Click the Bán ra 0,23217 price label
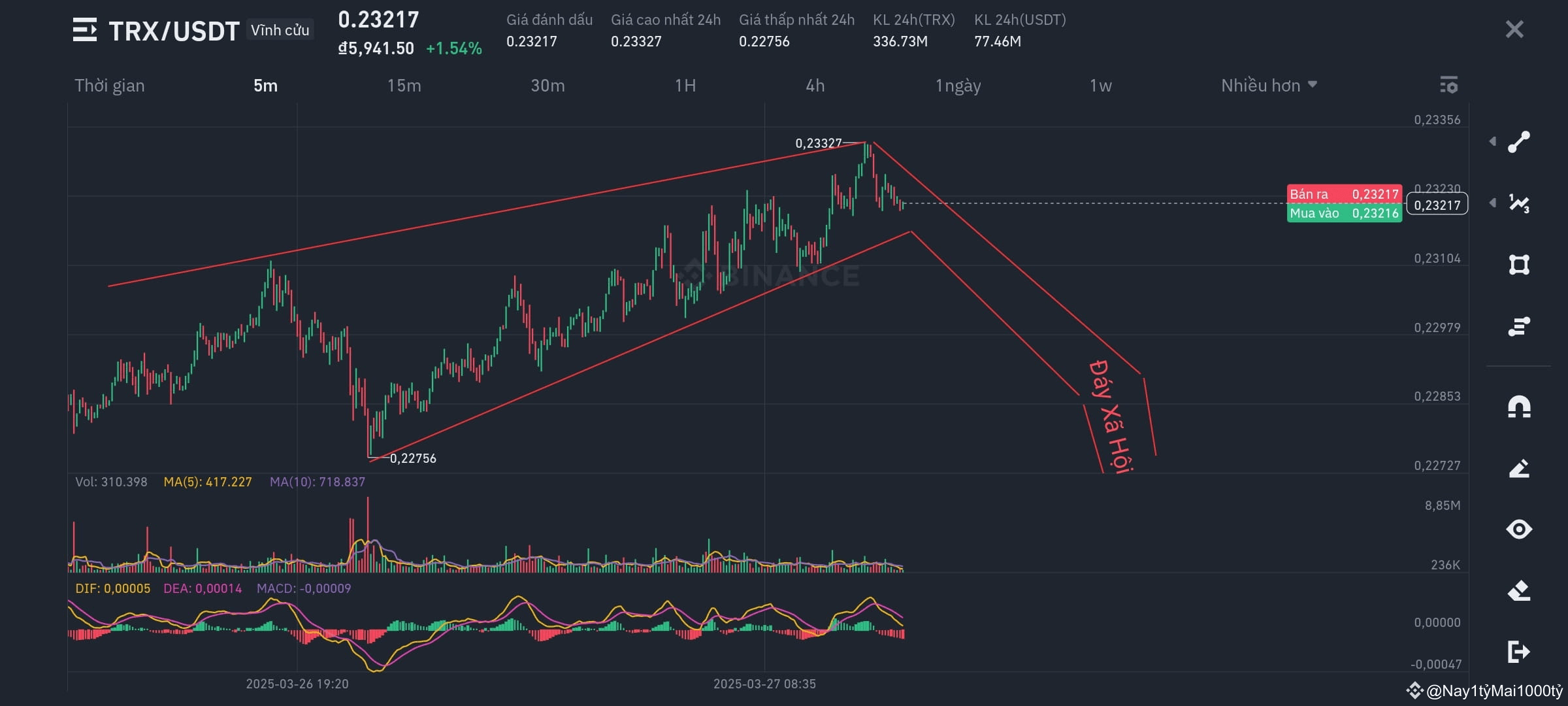The width and height of the screenshot is (1568, 706). (1344, 194)
